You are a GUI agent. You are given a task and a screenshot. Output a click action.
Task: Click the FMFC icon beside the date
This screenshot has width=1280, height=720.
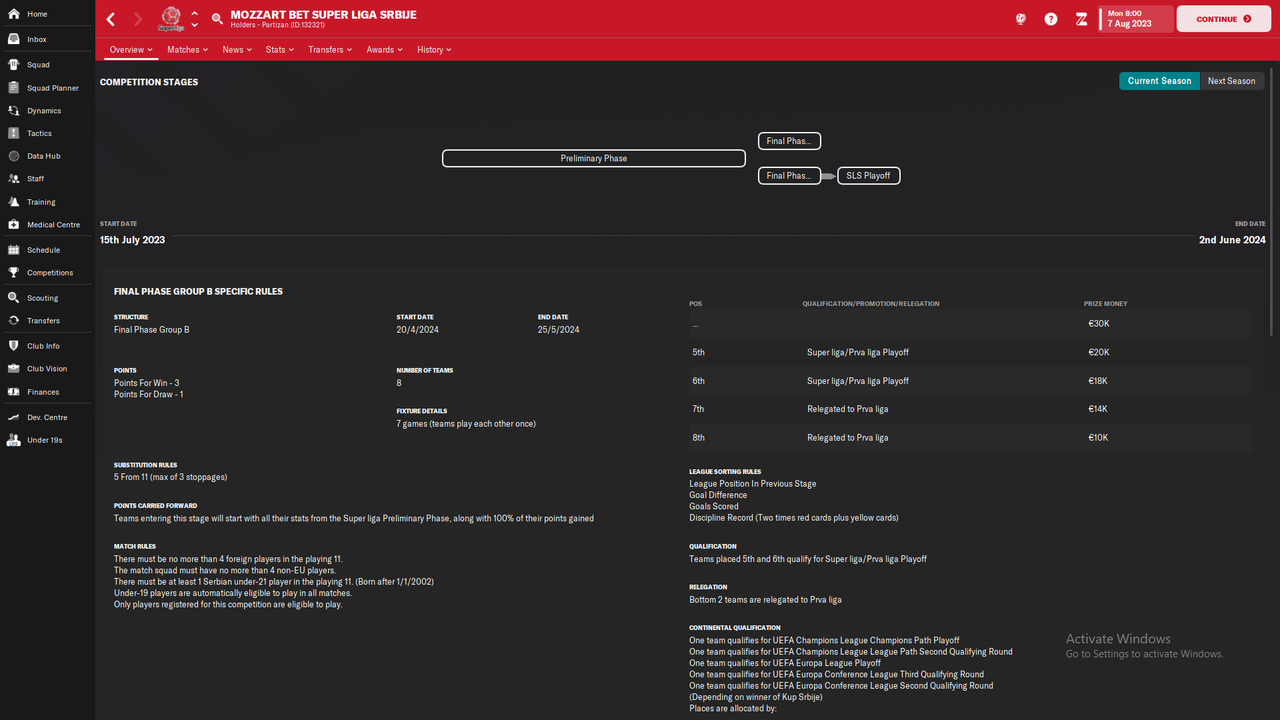pyautogui.click(x=1081, y=19)
